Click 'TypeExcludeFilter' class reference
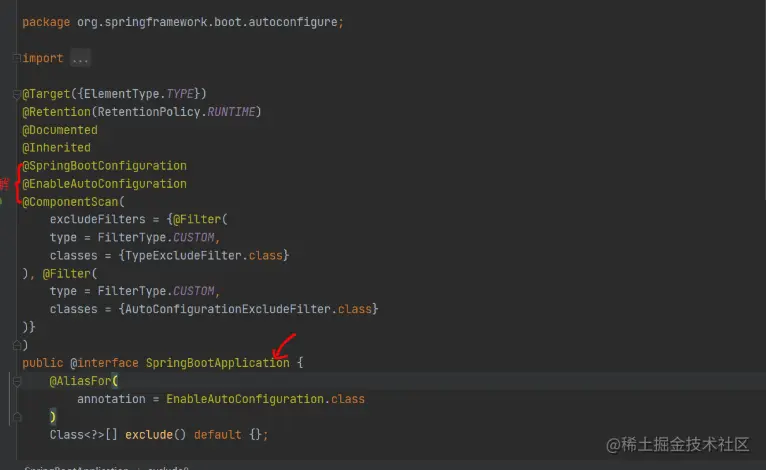 (x=183, y=256)
